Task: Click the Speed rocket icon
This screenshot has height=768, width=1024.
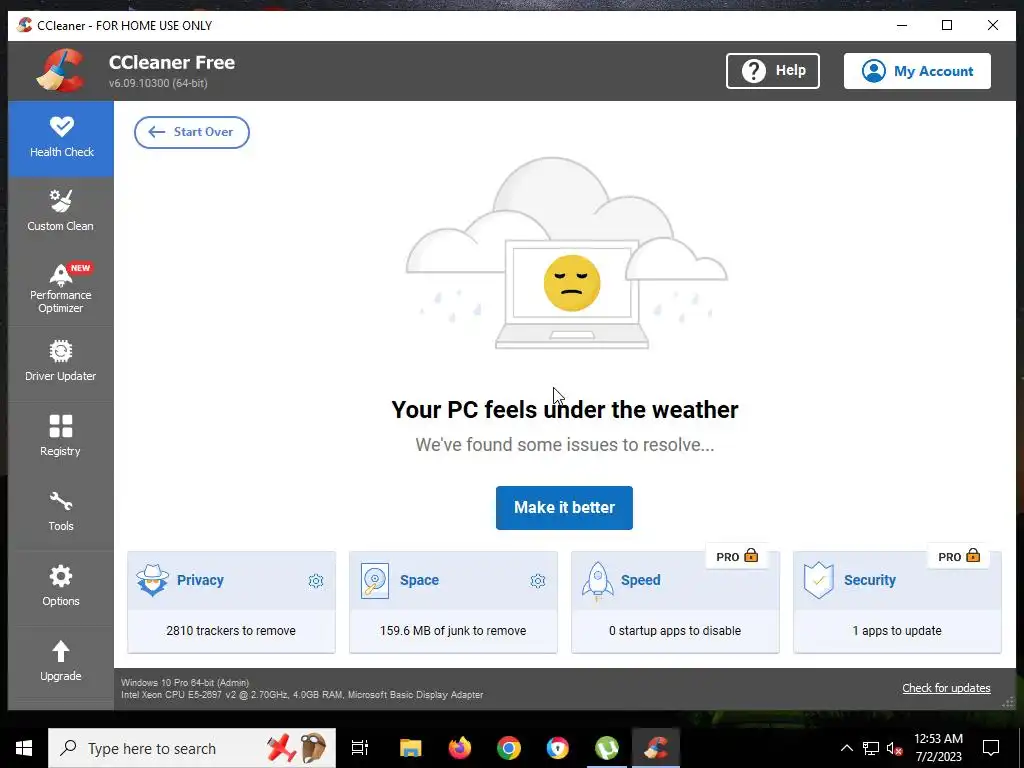Action: 598,581
